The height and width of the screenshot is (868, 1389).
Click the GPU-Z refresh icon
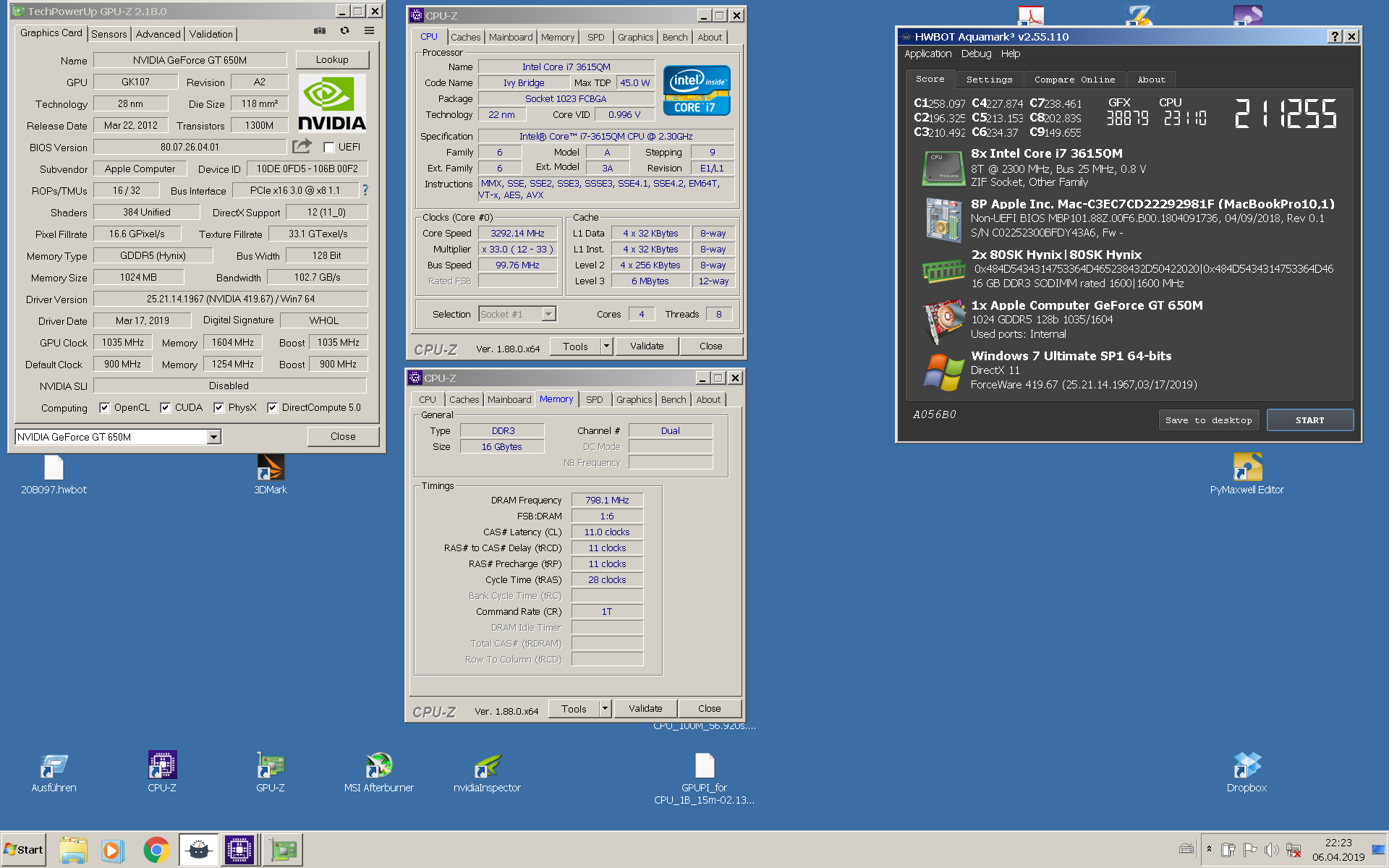(x=344, y=30)
